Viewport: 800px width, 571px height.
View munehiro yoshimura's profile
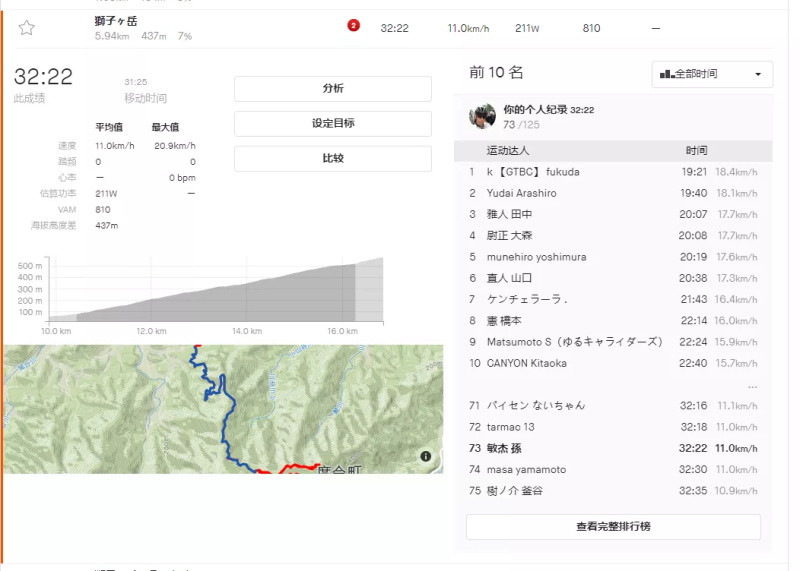536,257
